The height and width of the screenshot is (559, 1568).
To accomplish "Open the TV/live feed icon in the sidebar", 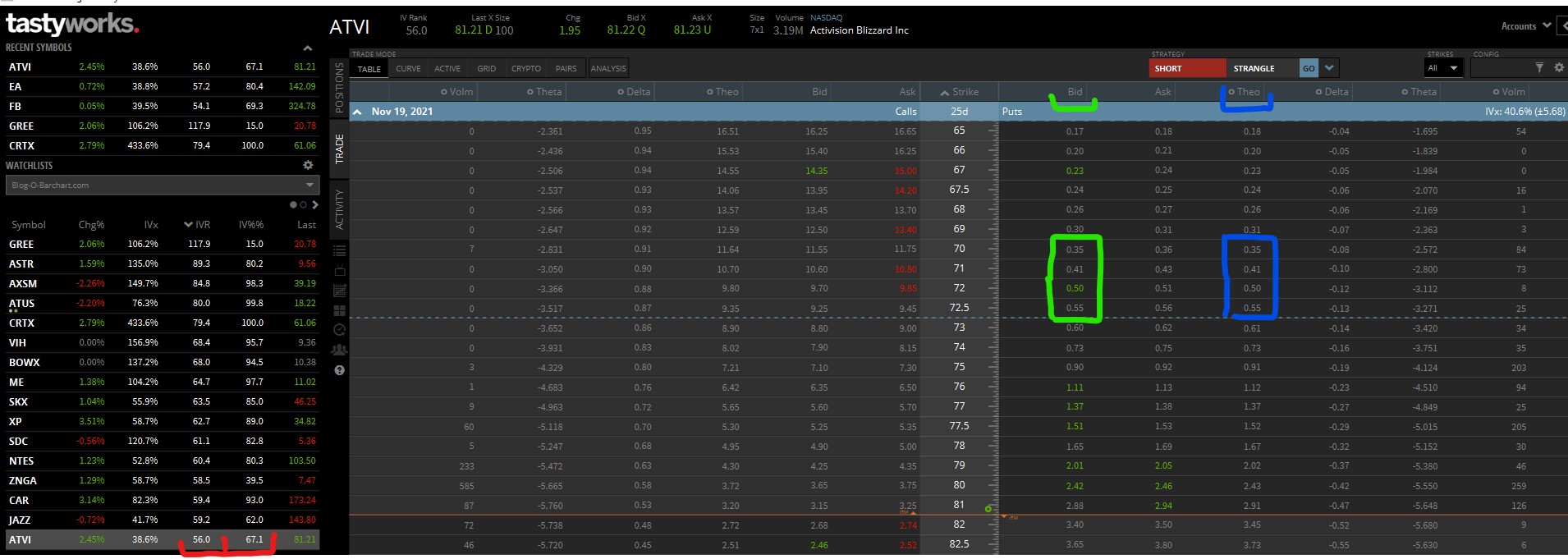I will [x=339, y=271].
